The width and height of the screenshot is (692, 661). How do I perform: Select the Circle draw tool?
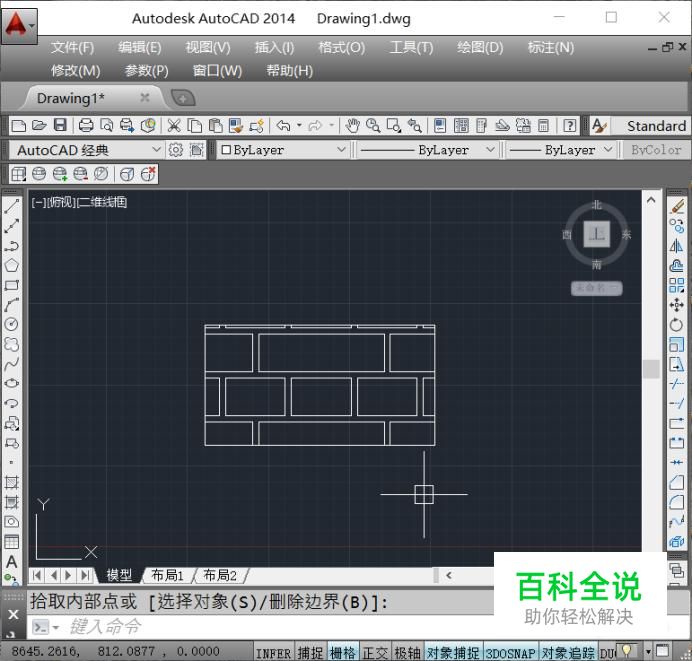coord(11,324)
